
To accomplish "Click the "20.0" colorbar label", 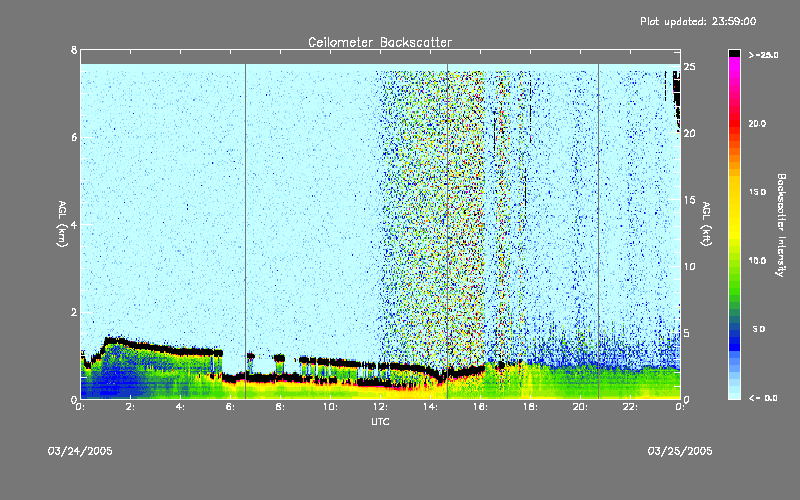I will (757, 123).
